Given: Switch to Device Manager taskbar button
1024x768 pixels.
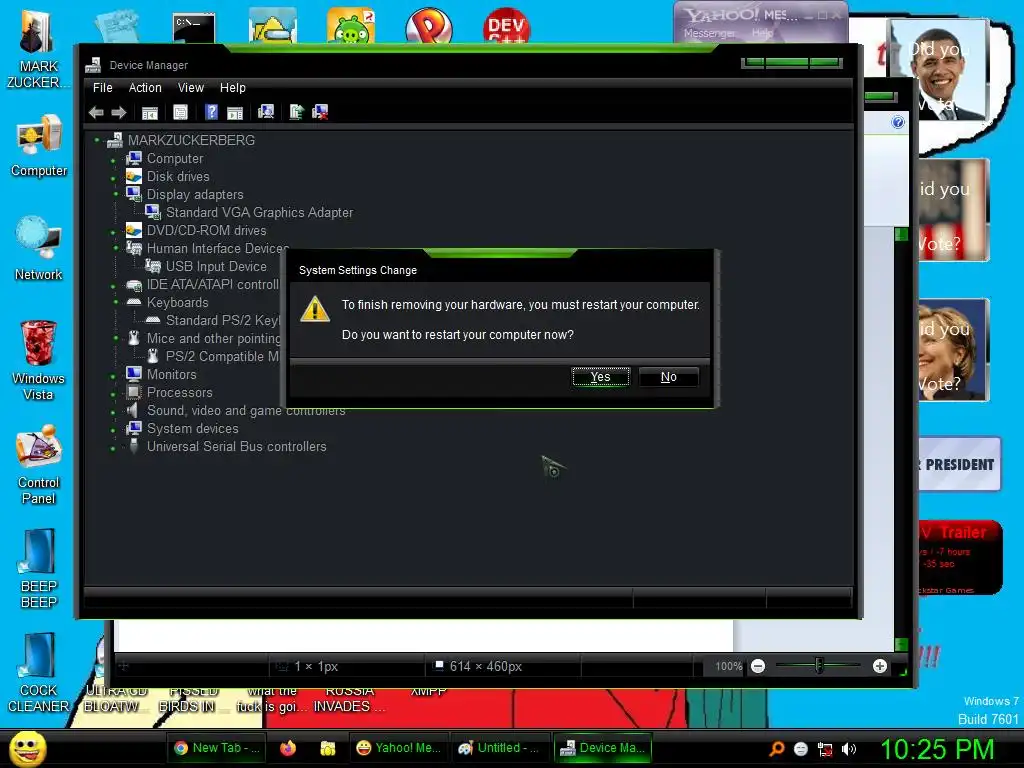Looking at the screenshot, I should tap(603, 748).
